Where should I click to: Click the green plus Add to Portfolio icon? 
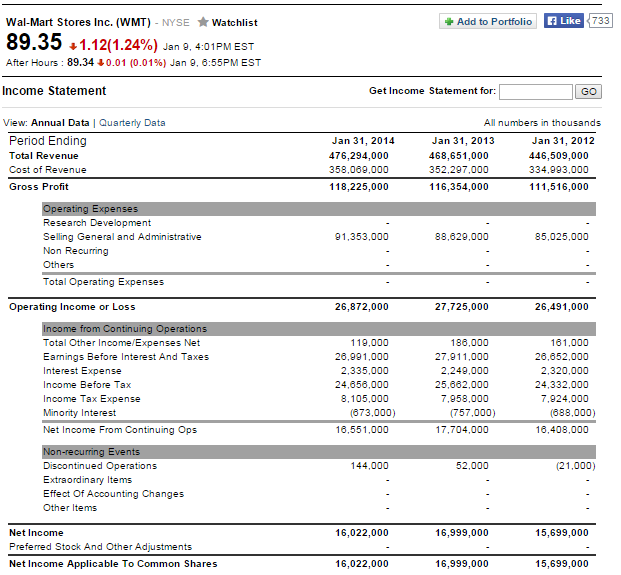pos(449,21)
